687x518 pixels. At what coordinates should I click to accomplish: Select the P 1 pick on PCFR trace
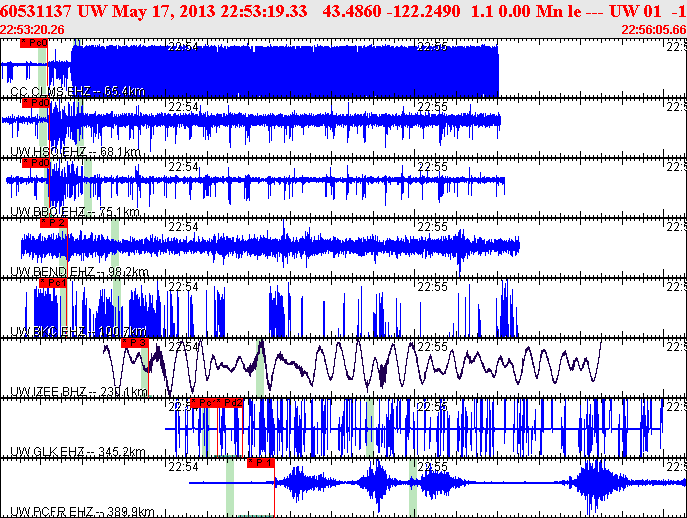[x=260, y=463]
